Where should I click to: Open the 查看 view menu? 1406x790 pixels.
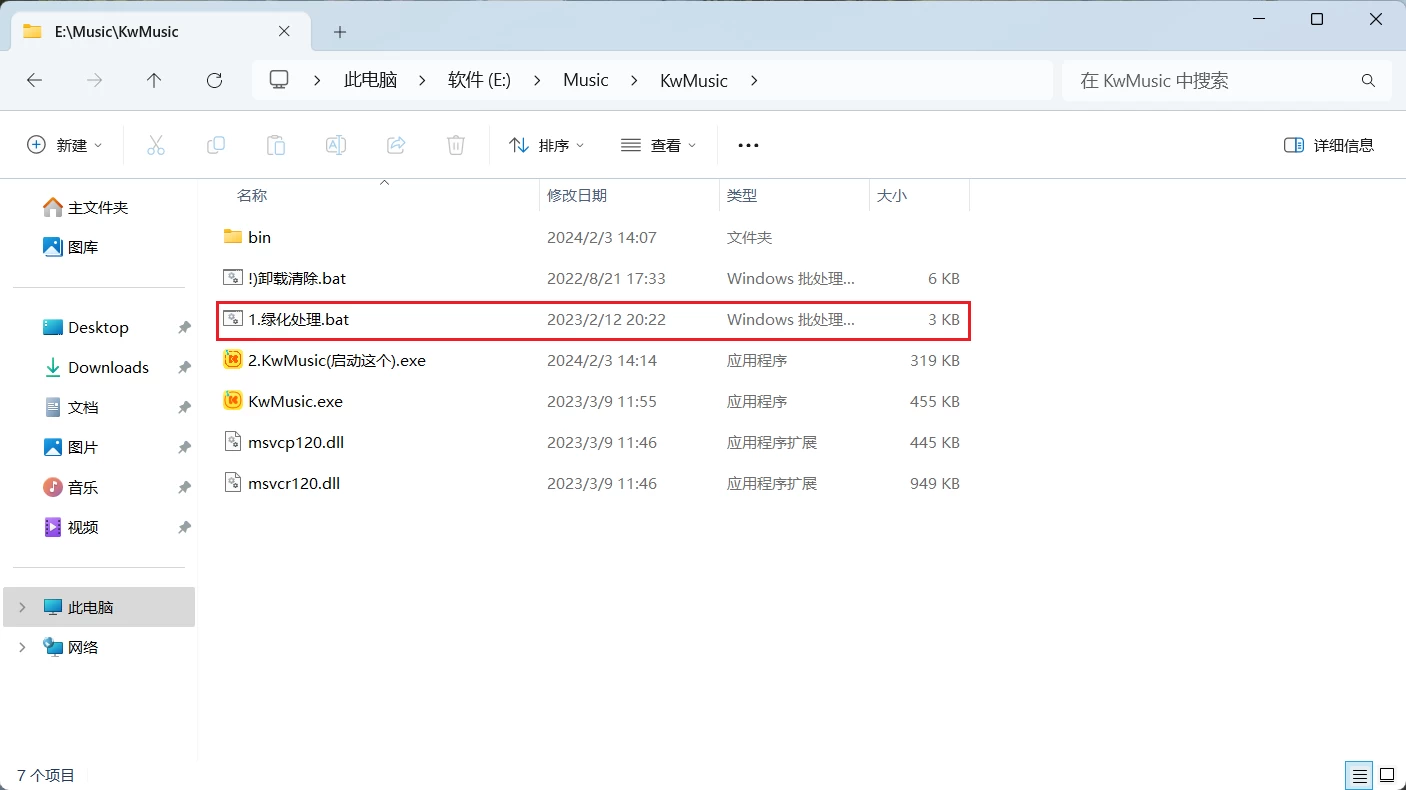[x=658, y=145]
